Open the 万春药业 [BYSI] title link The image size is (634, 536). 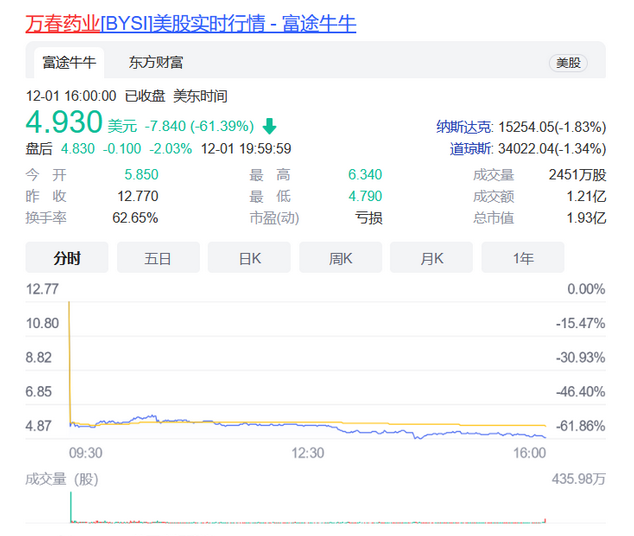190,22
